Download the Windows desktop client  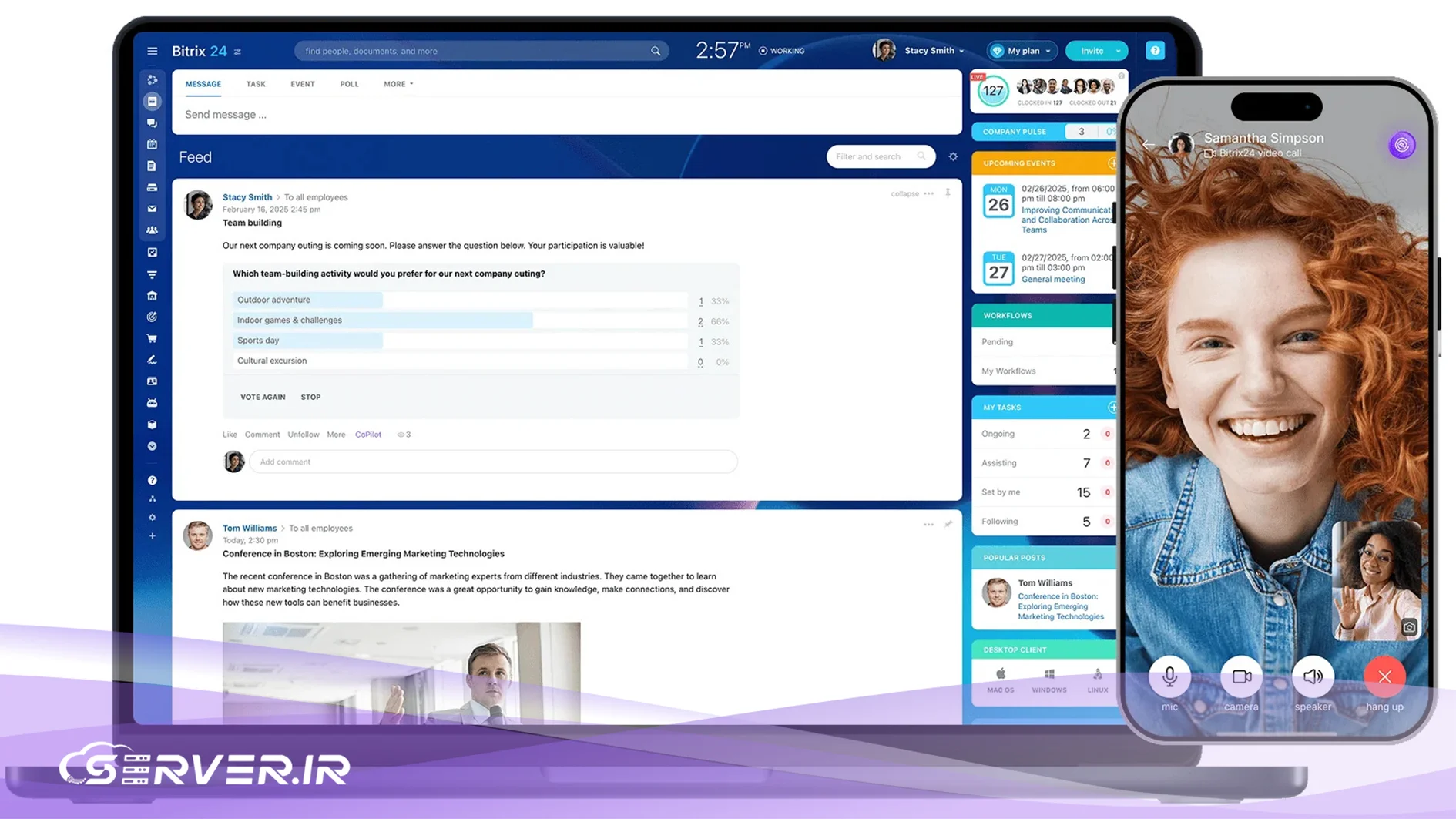coord(1048,680)
